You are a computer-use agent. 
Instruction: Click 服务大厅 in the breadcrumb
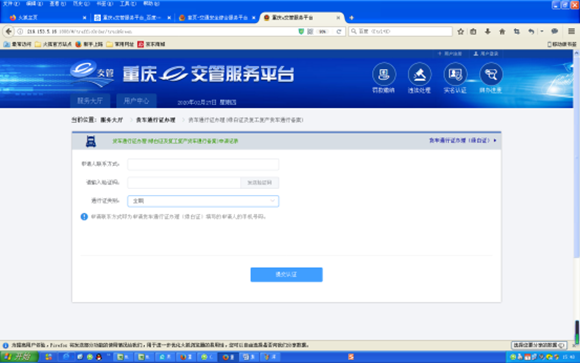[112, 120]
